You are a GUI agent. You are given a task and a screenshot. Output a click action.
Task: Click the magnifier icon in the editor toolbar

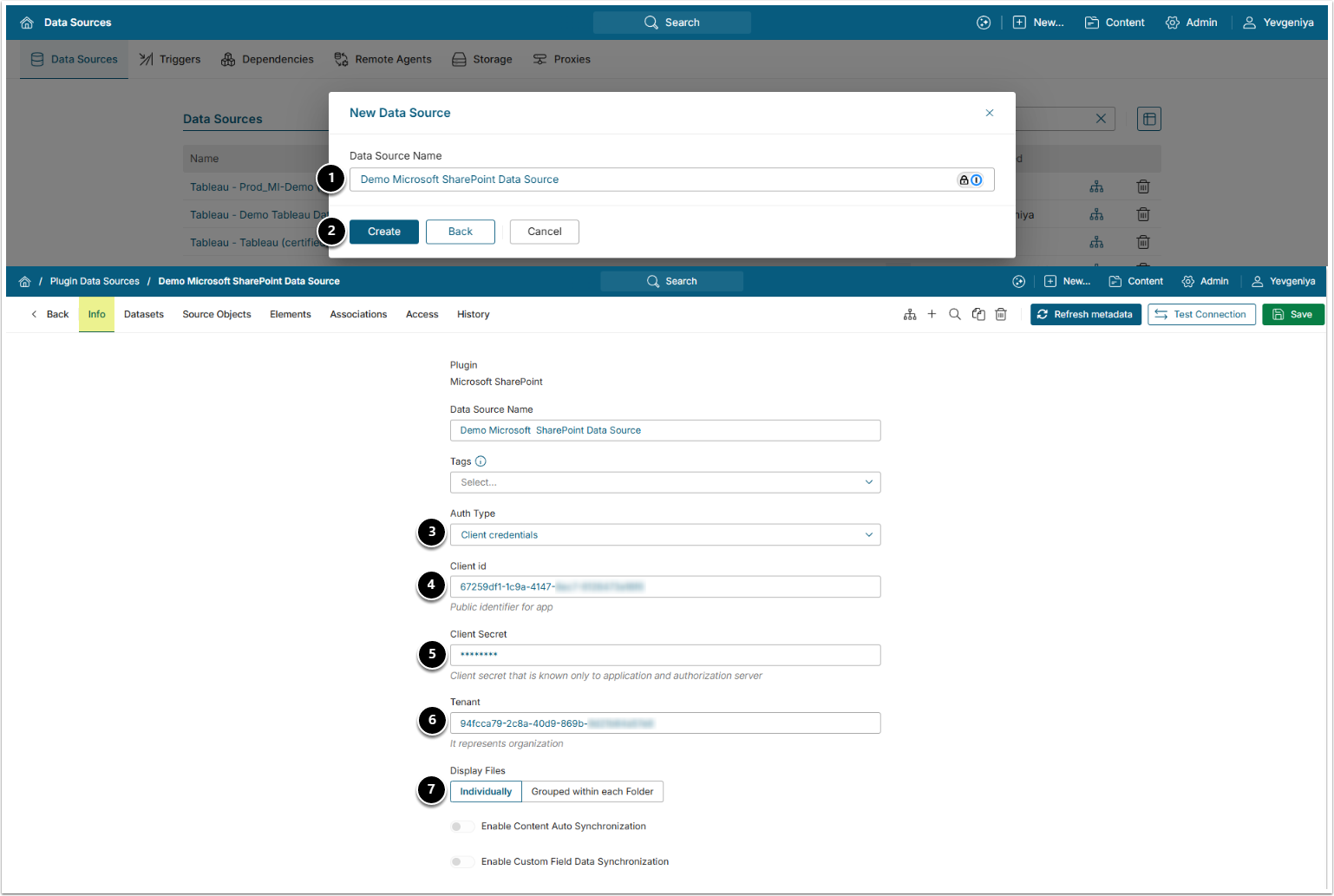(955, 314)
